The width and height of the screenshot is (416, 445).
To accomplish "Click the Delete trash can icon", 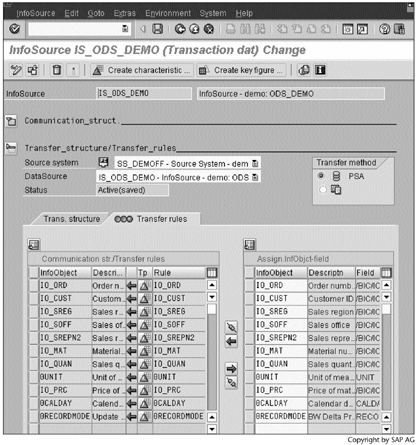I will pyautogui.click(x=57, y=70).
